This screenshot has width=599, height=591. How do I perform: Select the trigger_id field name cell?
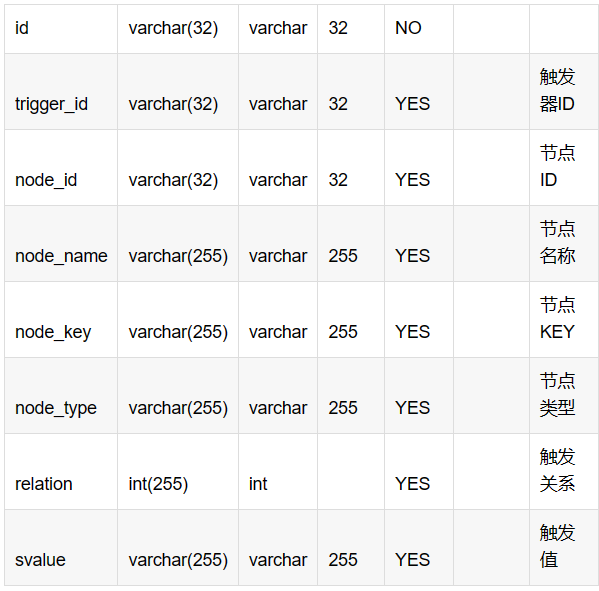coord(61,92)
